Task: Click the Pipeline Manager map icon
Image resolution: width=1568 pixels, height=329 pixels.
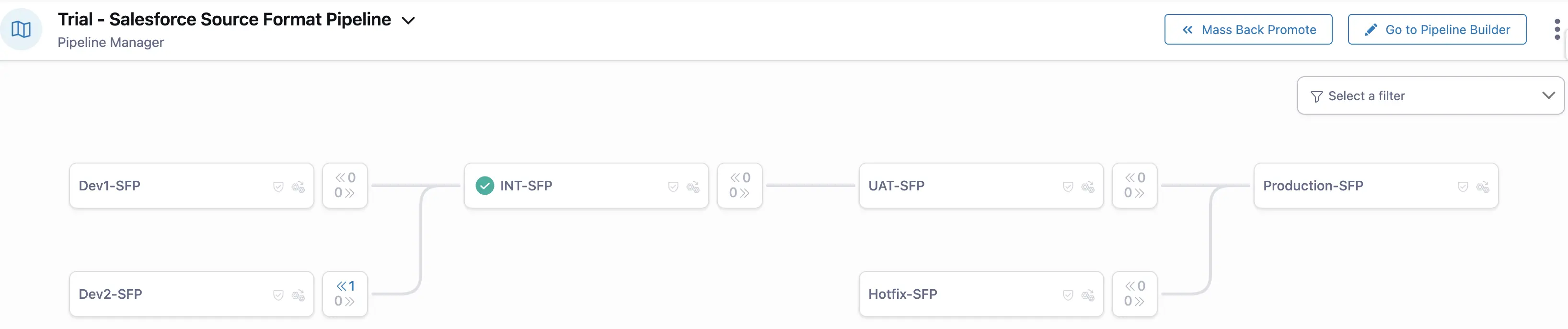Action: click(x=21, y=29)
